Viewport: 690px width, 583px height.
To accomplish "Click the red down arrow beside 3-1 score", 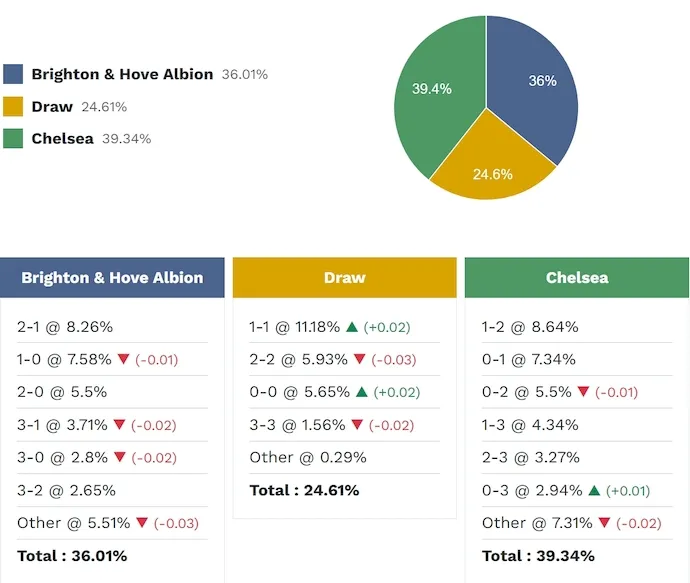I will [x=119, y=425].
